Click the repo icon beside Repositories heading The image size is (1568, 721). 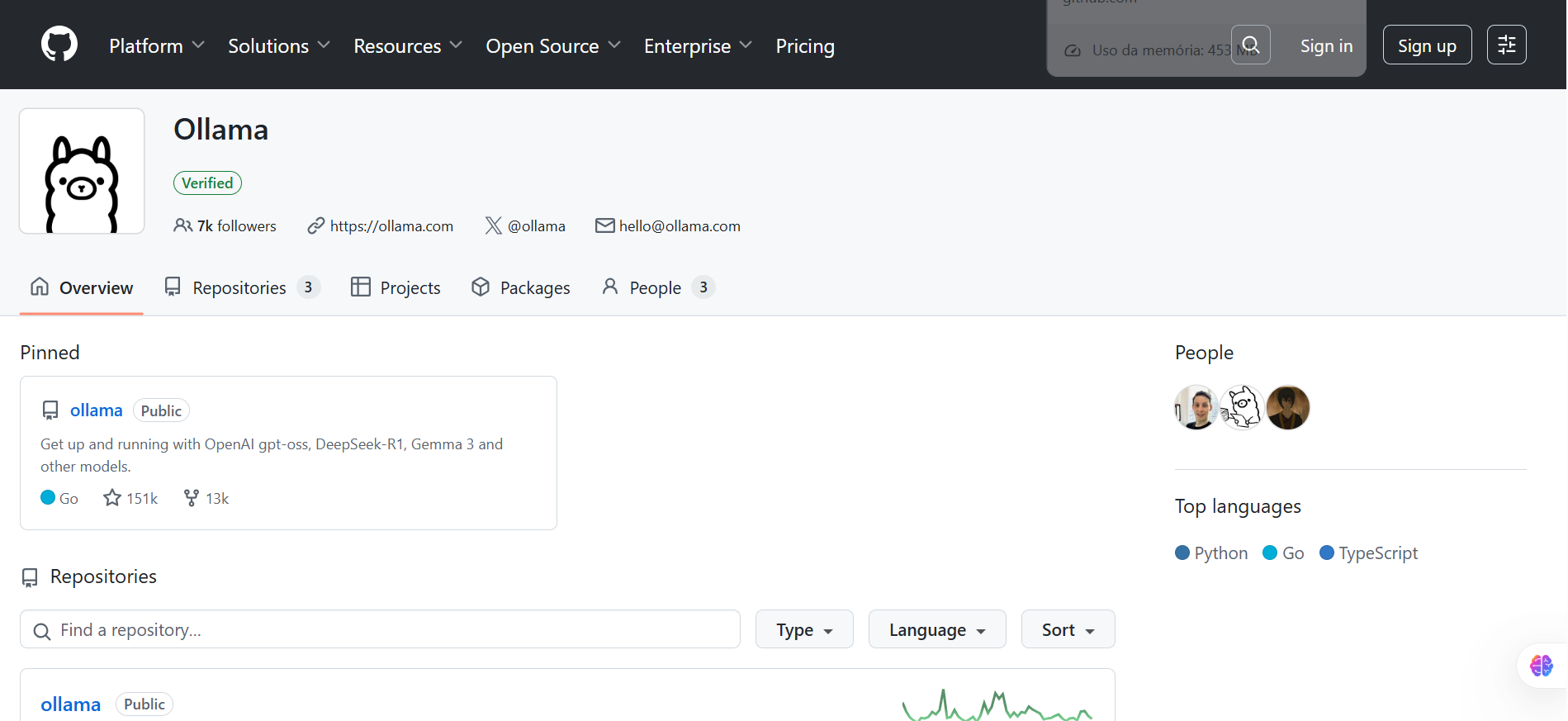tap(30, 577)
